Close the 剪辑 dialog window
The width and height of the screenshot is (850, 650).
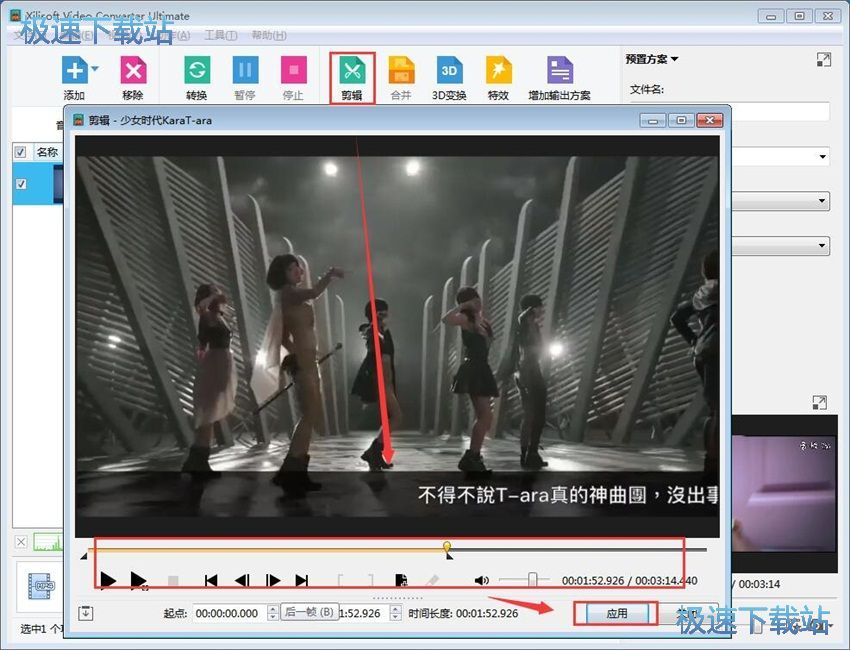point(710,120)
